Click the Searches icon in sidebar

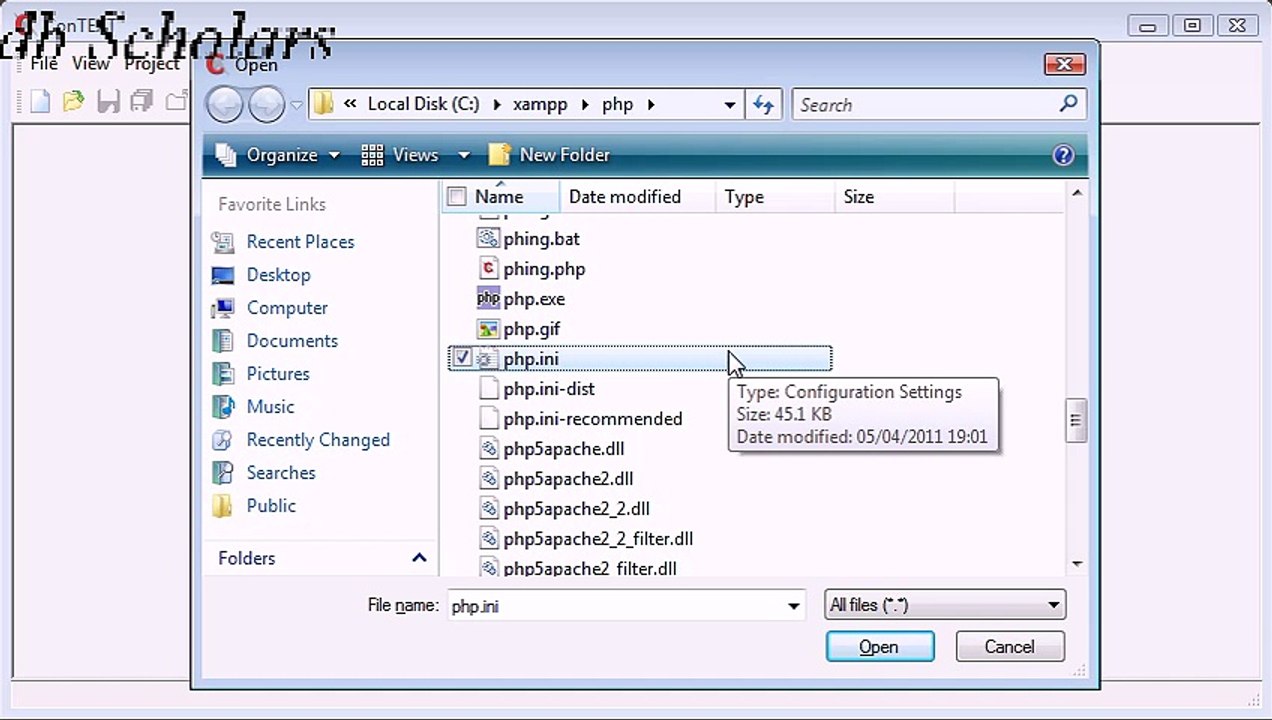pyautogui.click(x=223, y=473)
